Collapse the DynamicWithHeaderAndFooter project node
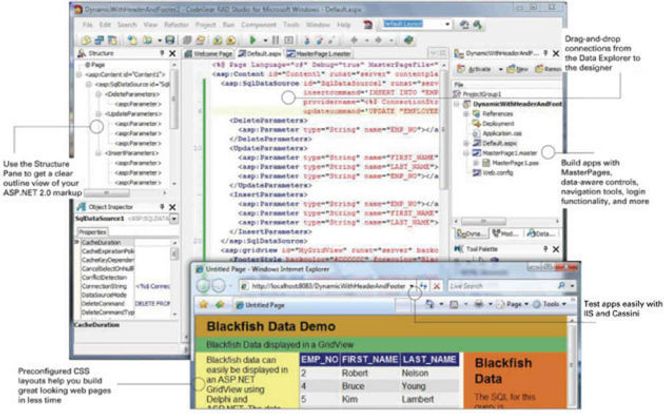Screen dimensions: 664x416 click(x=456, y=104)
